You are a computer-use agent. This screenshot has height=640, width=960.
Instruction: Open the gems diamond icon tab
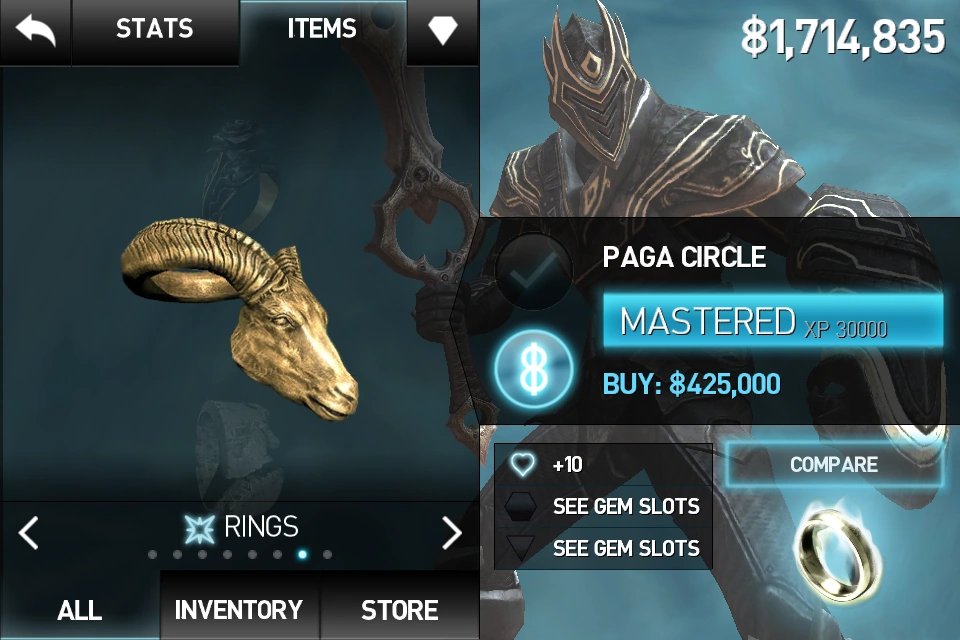click(x=443, y=31)
